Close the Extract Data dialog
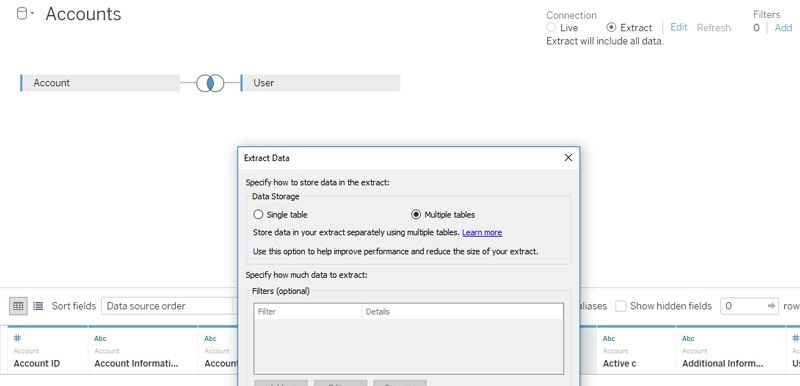Screen dimensions: 800x386 tap(568, 158)
